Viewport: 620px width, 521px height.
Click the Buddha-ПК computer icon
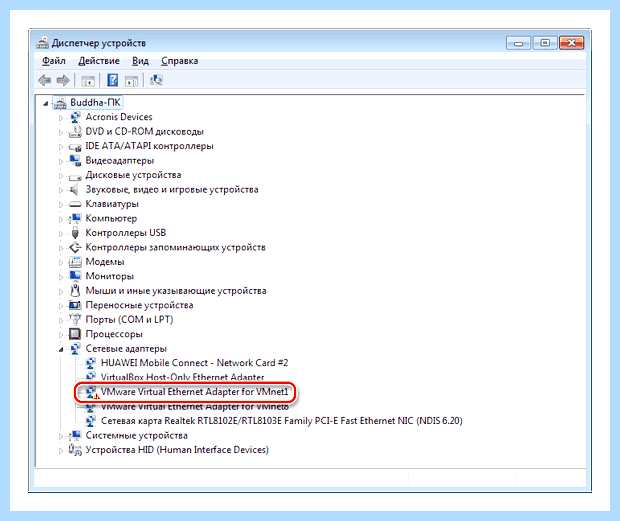click(x=60, y=103)
